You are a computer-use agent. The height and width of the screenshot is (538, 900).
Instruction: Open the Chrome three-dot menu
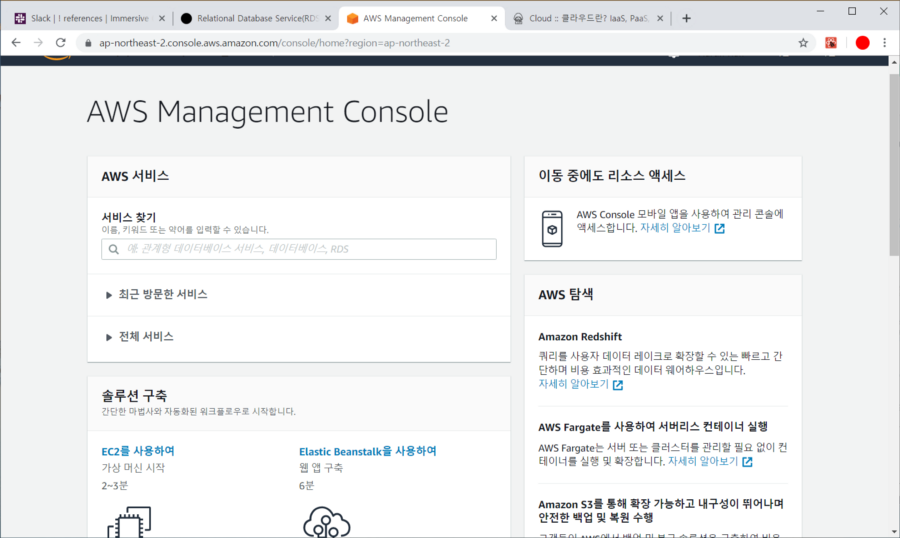click(885, 42)
